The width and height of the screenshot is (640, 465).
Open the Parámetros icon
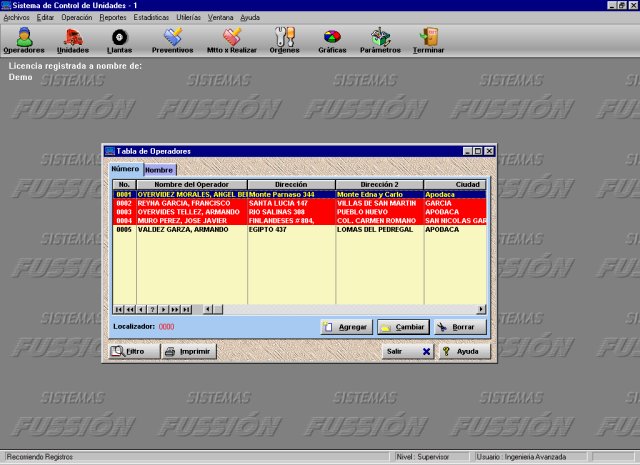(x=380, y=40)
